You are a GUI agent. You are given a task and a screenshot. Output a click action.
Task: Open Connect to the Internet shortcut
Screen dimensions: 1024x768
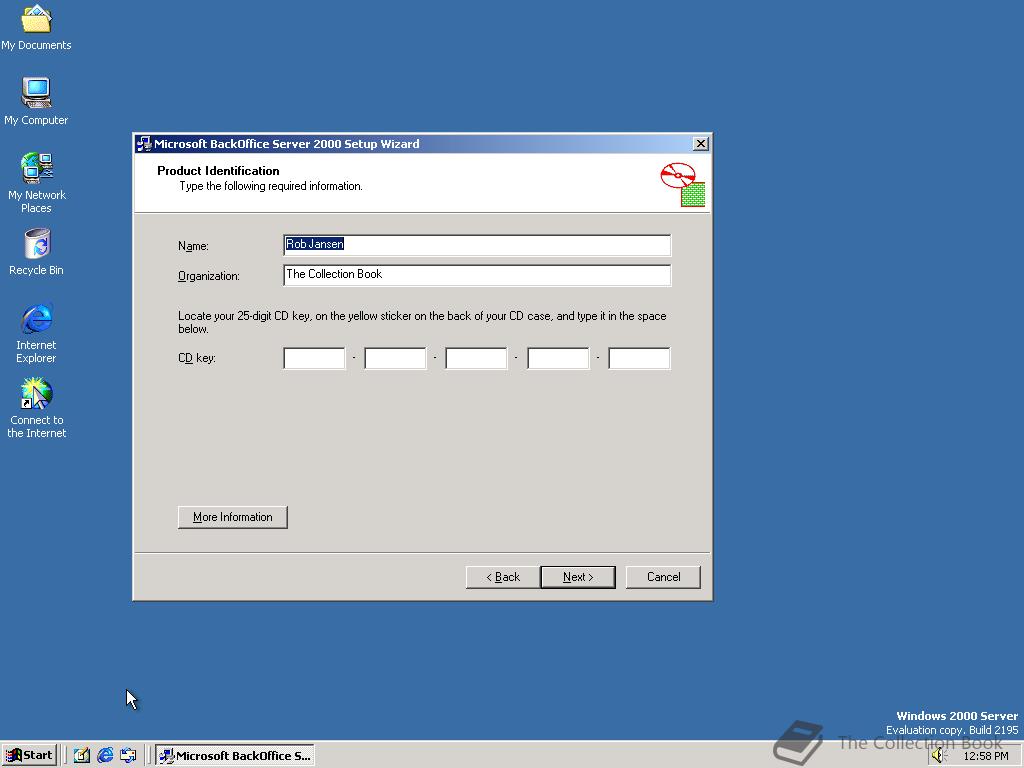coord(36,409)
